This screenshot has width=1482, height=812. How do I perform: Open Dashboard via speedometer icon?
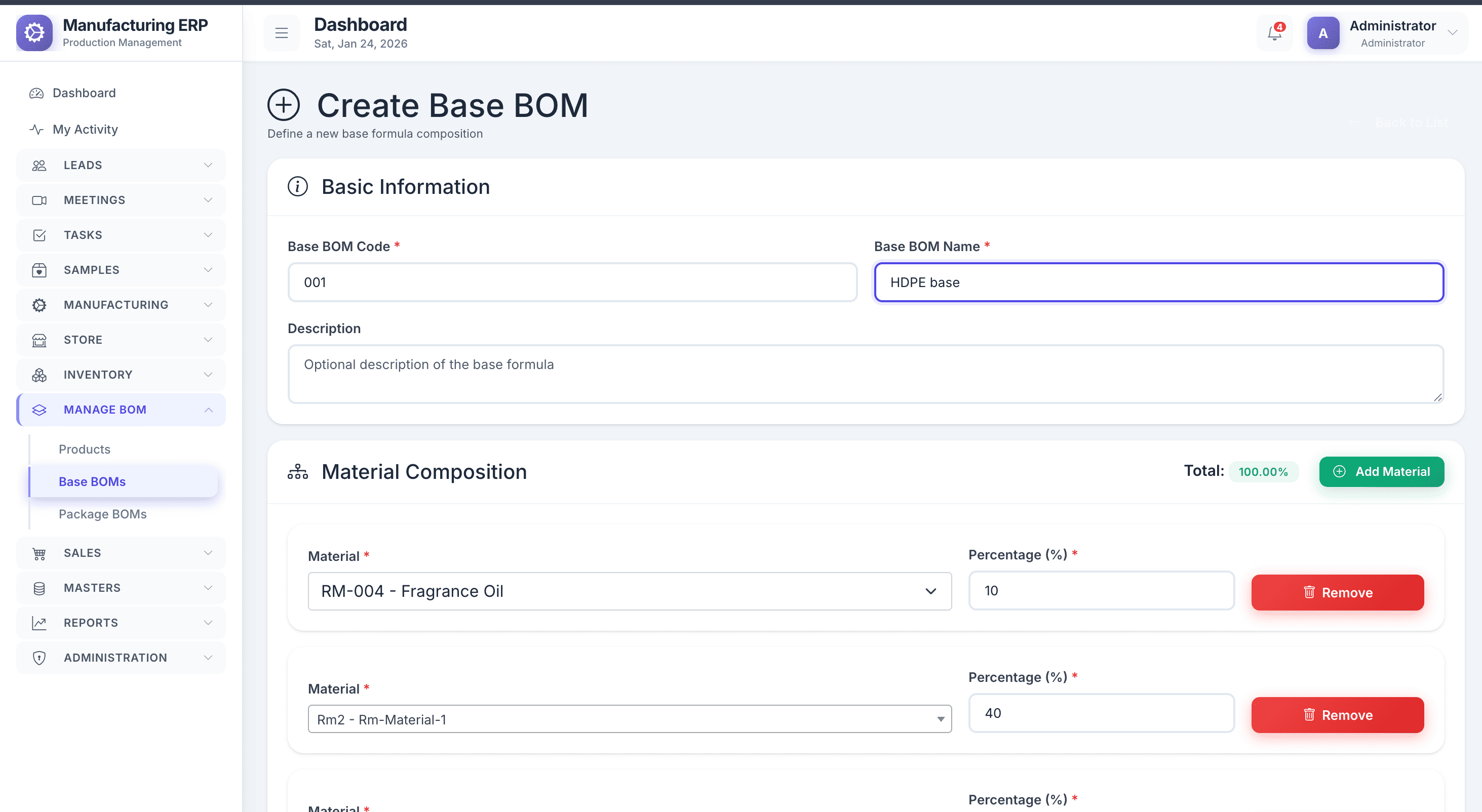pos(36,93)
